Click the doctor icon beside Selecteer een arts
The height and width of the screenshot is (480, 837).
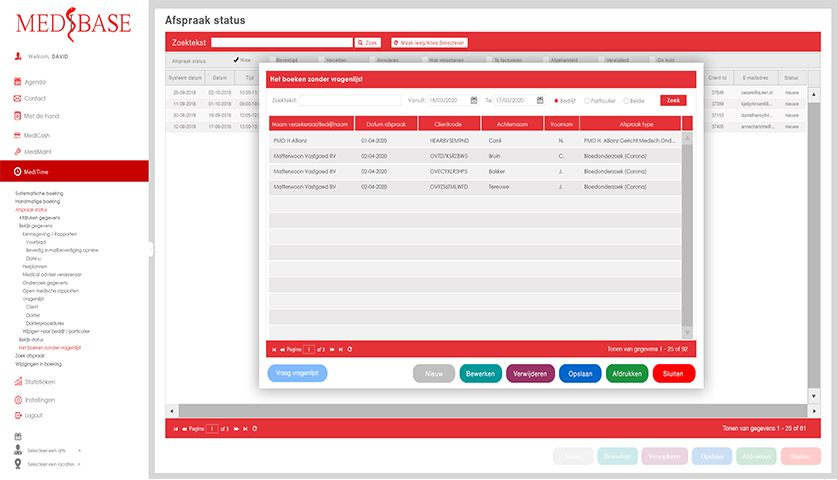(x=18, y=450)
